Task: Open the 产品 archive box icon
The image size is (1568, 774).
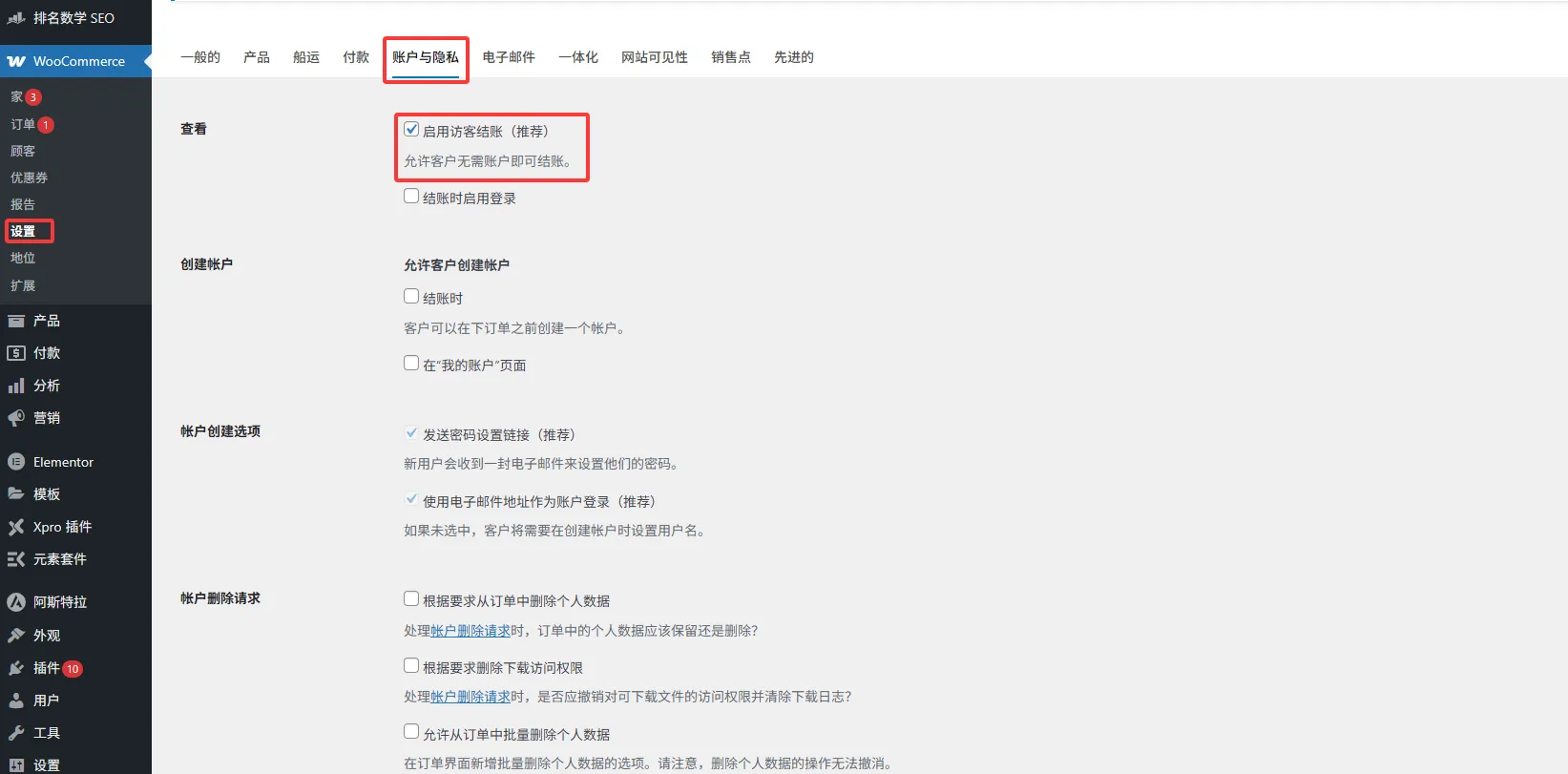Action: click(16, 321)
